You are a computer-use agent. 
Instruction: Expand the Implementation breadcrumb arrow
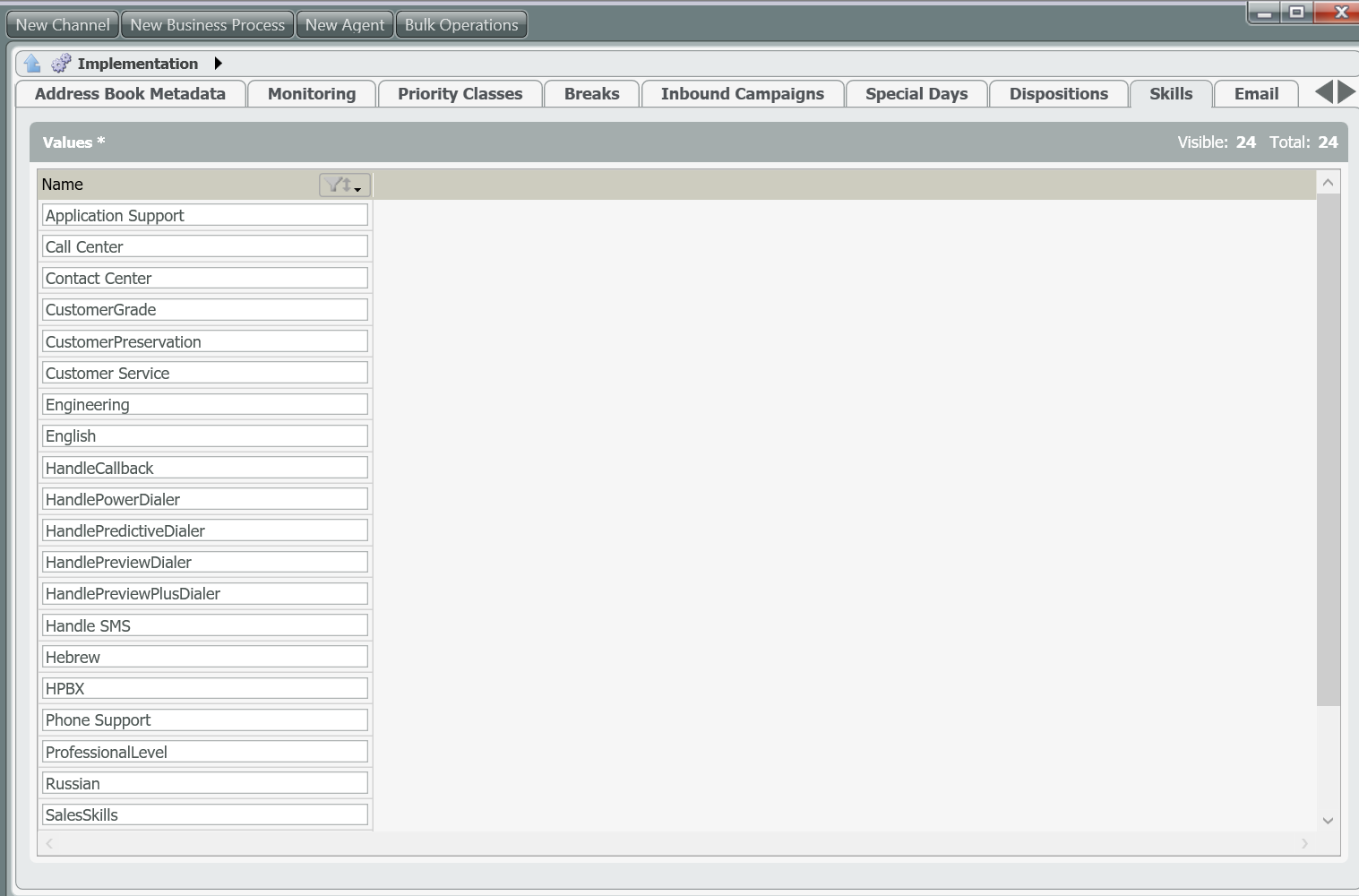point(218,64)
